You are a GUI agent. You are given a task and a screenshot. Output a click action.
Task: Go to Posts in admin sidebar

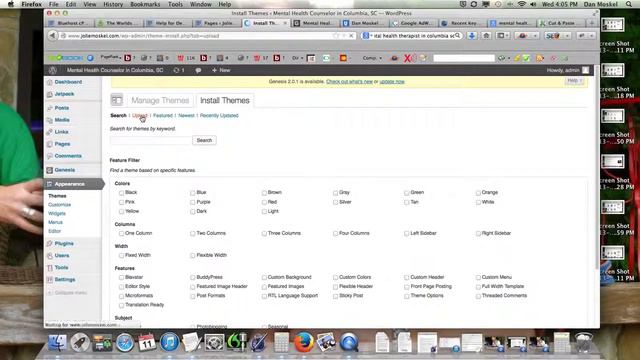click(62, 108)
